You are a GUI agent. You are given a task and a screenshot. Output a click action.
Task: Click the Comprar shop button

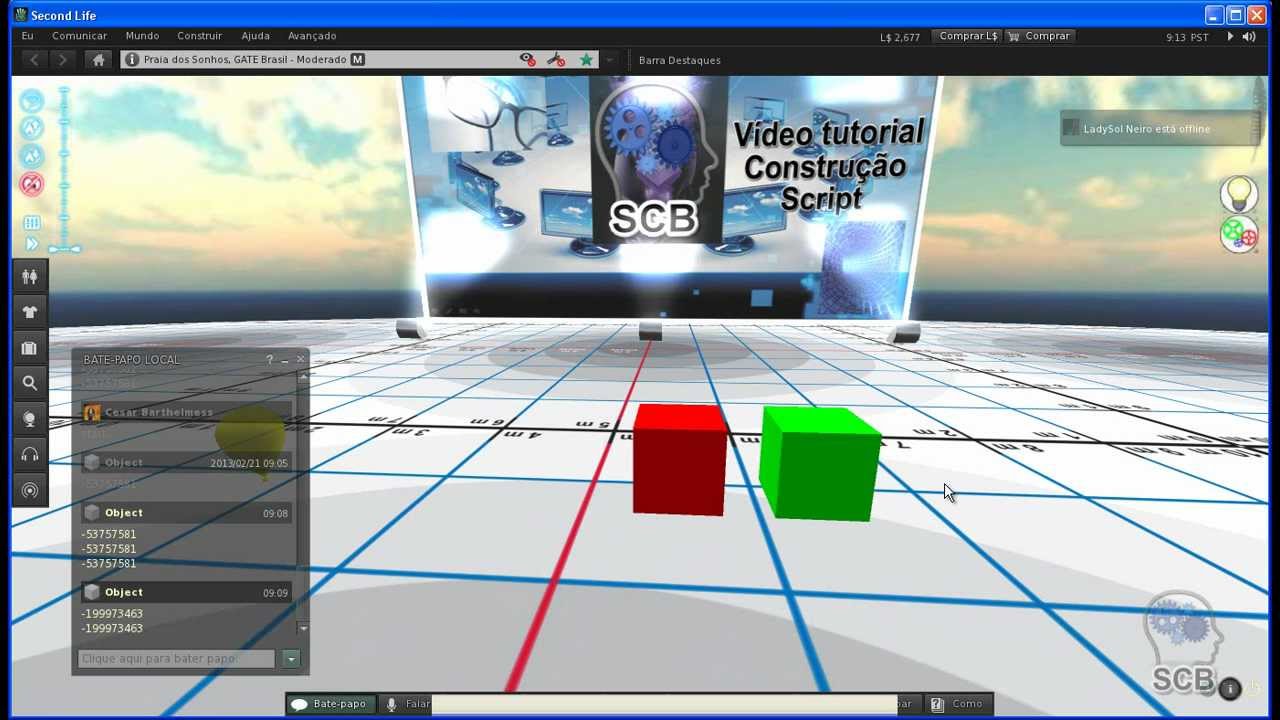[x=1040, y=36]
